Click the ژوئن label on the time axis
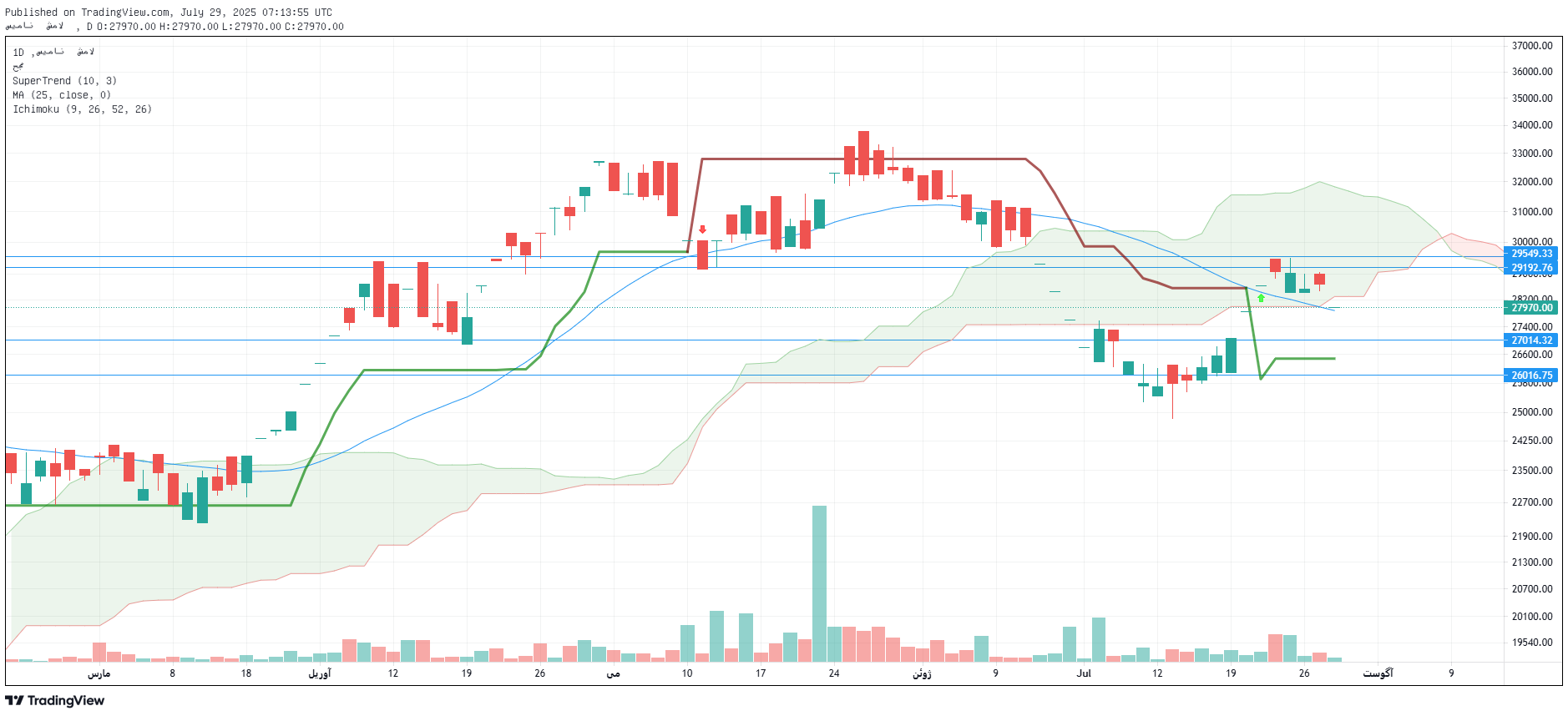1568x716 pixels. (922, 673)
